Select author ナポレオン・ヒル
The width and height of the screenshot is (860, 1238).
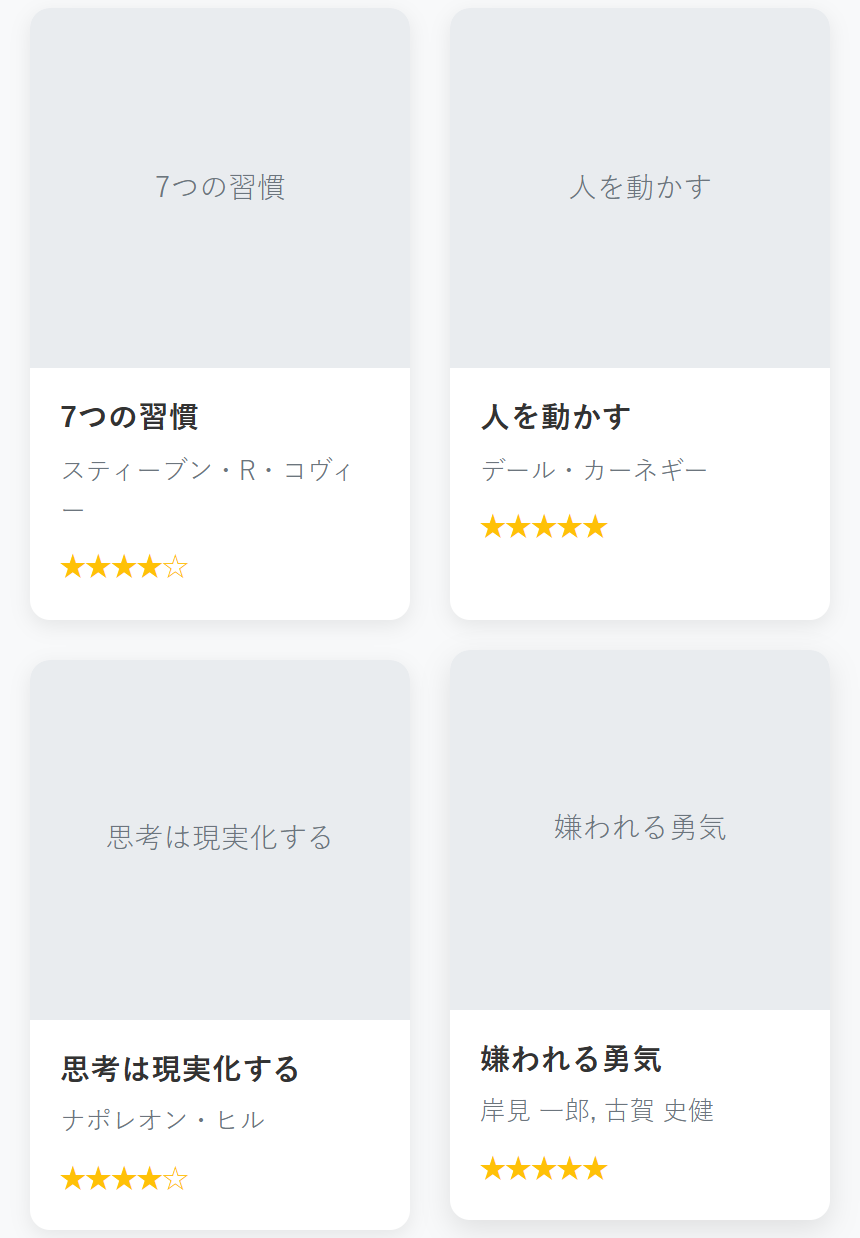click(163, 1120)
